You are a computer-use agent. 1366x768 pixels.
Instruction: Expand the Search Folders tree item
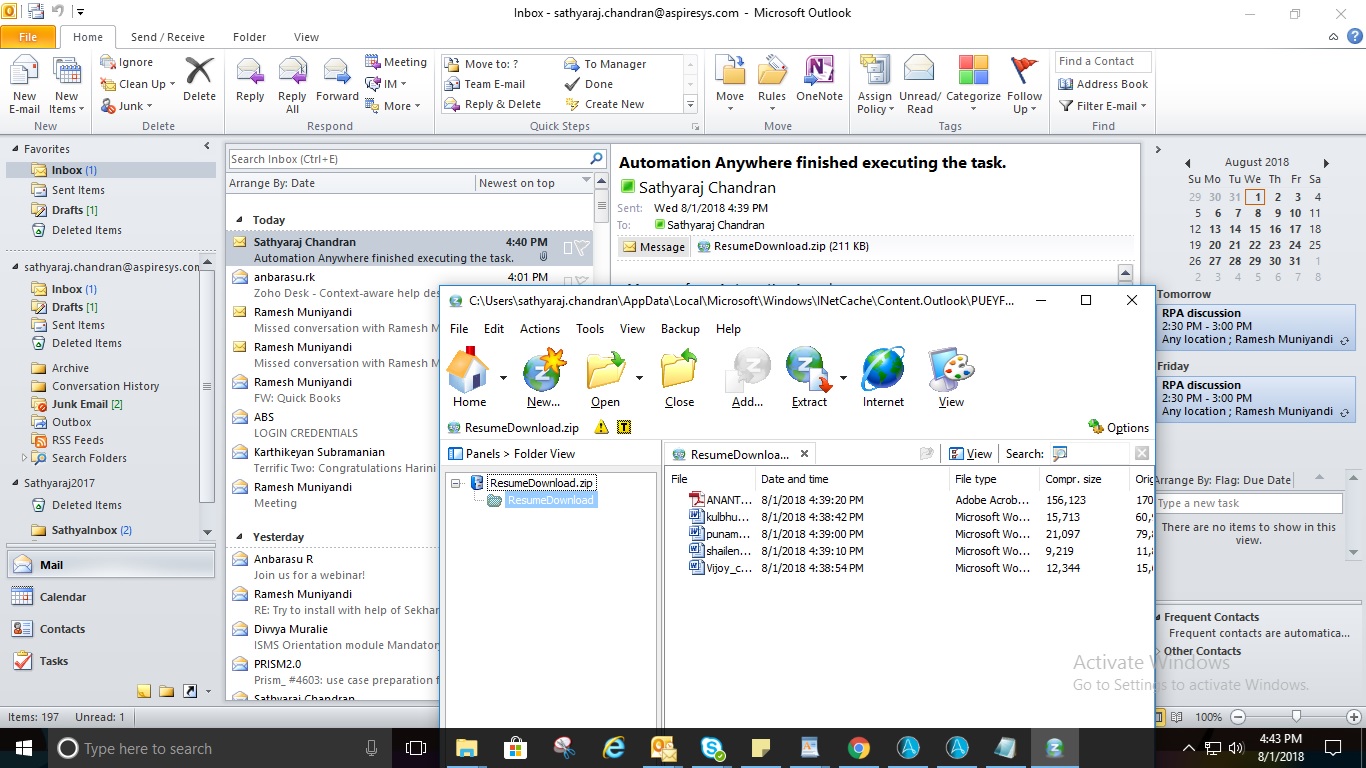(x=25, y=458)
